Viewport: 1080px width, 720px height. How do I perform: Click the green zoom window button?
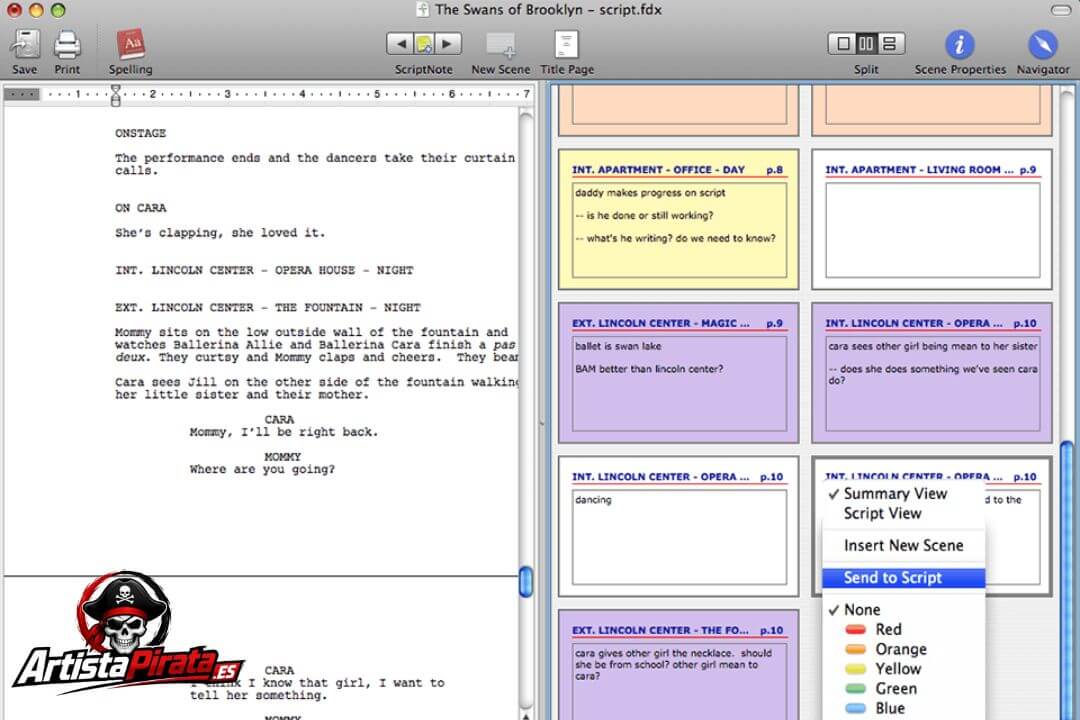[x=59, y=10]
